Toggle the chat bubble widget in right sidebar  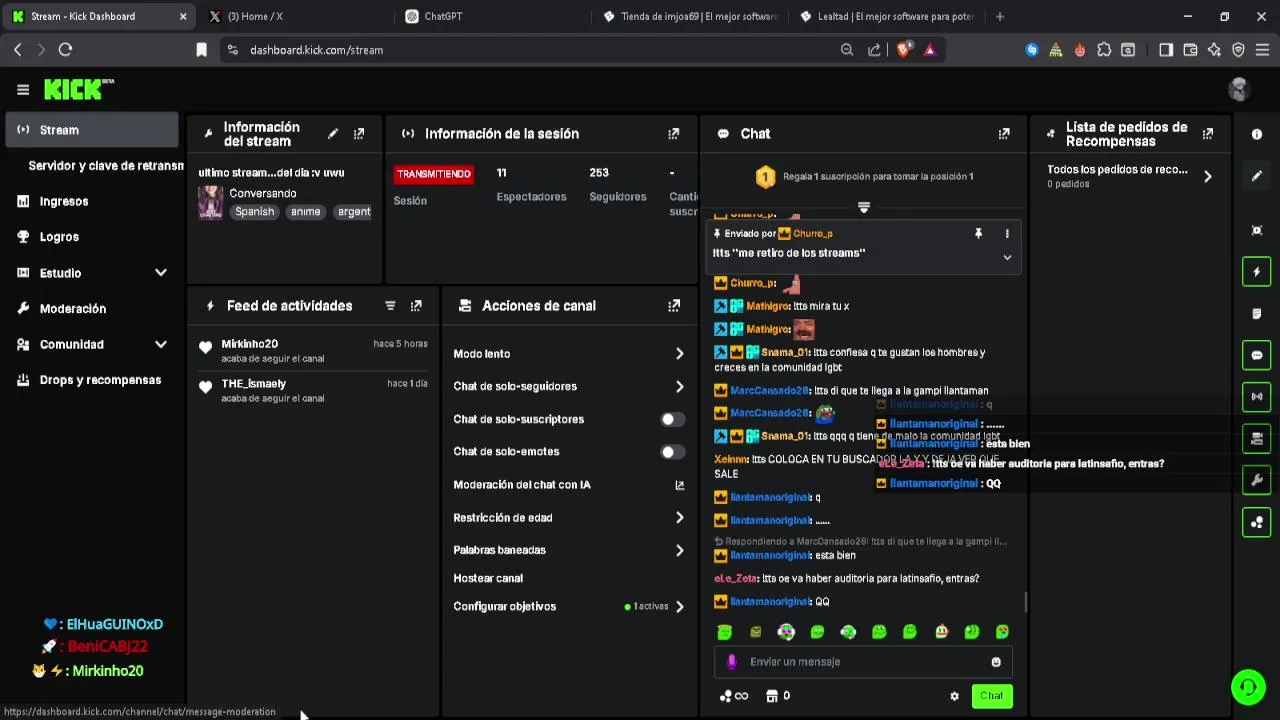click(1257, 355)
